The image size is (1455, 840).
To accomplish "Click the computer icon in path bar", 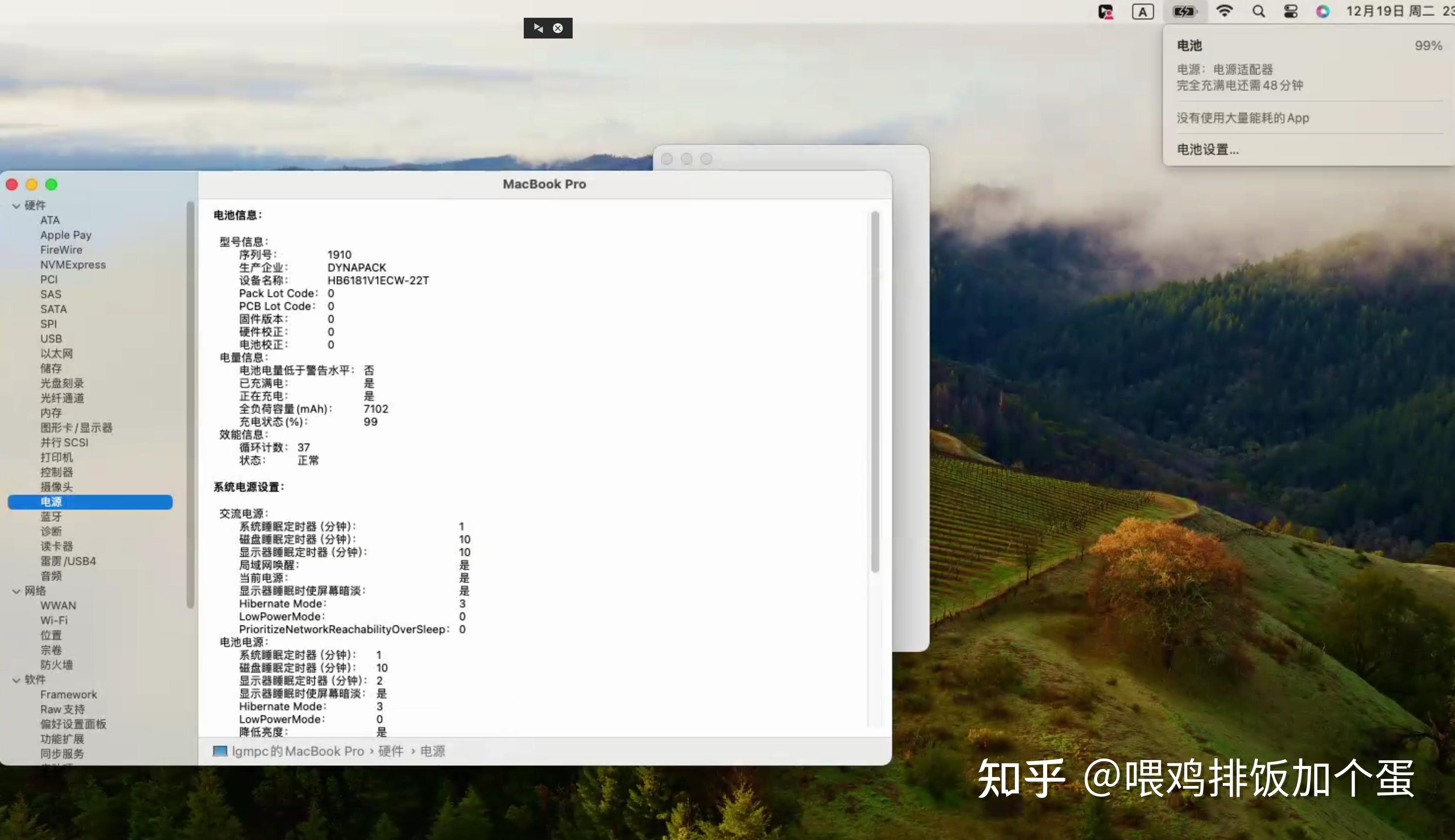I will coord(220,751).
